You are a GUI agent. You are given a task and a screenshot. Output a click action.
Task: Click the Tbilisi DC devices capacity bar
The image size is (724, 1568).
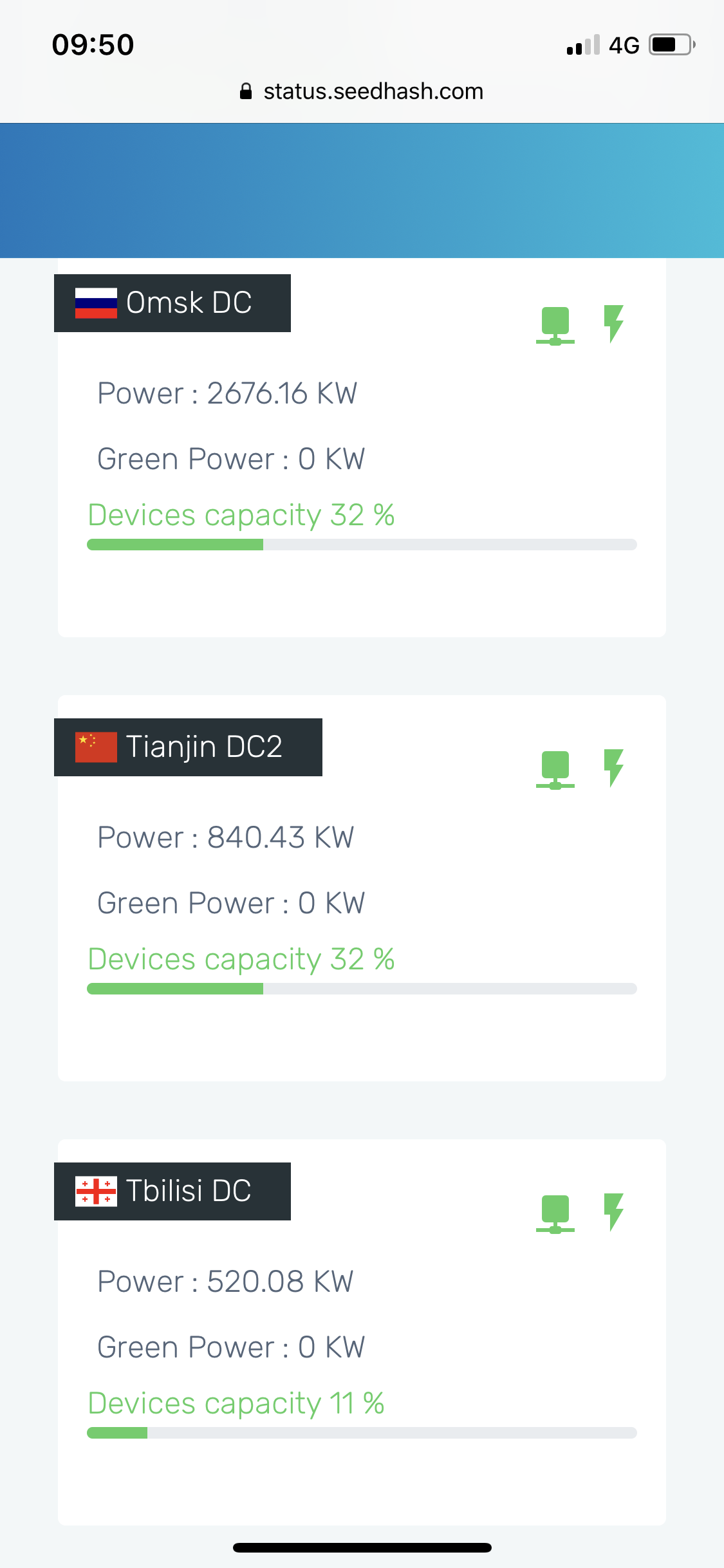tap(362, 1433)
